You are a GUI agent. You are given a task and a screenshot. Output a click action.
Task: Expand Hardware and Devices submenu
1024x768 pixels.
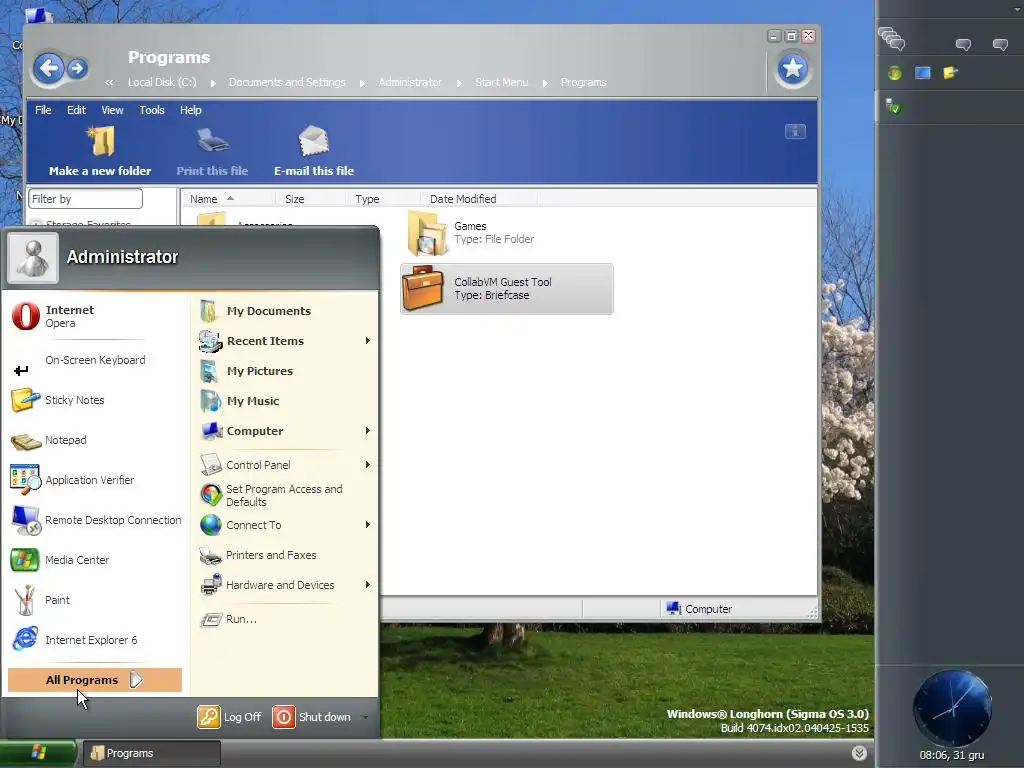368,585
